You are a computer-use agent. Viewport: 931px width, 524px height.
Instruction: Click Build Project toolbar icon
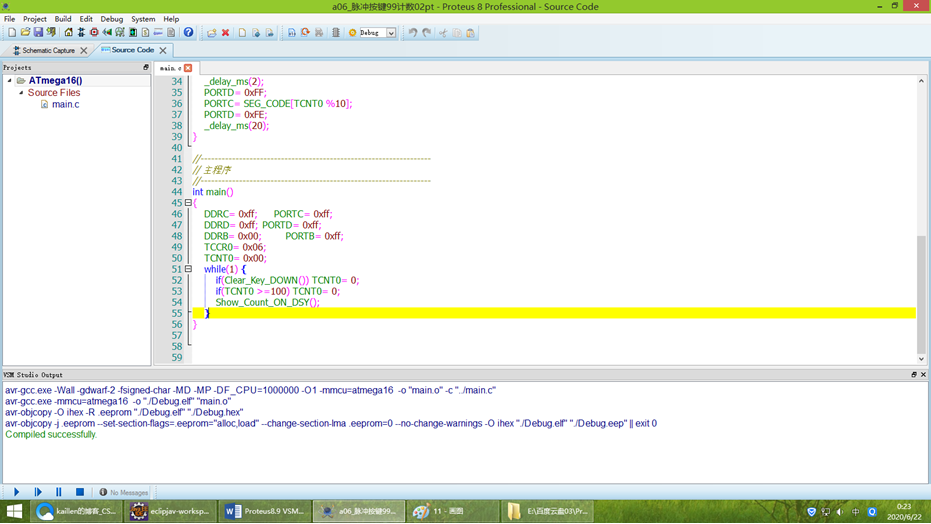coord(292,33)
